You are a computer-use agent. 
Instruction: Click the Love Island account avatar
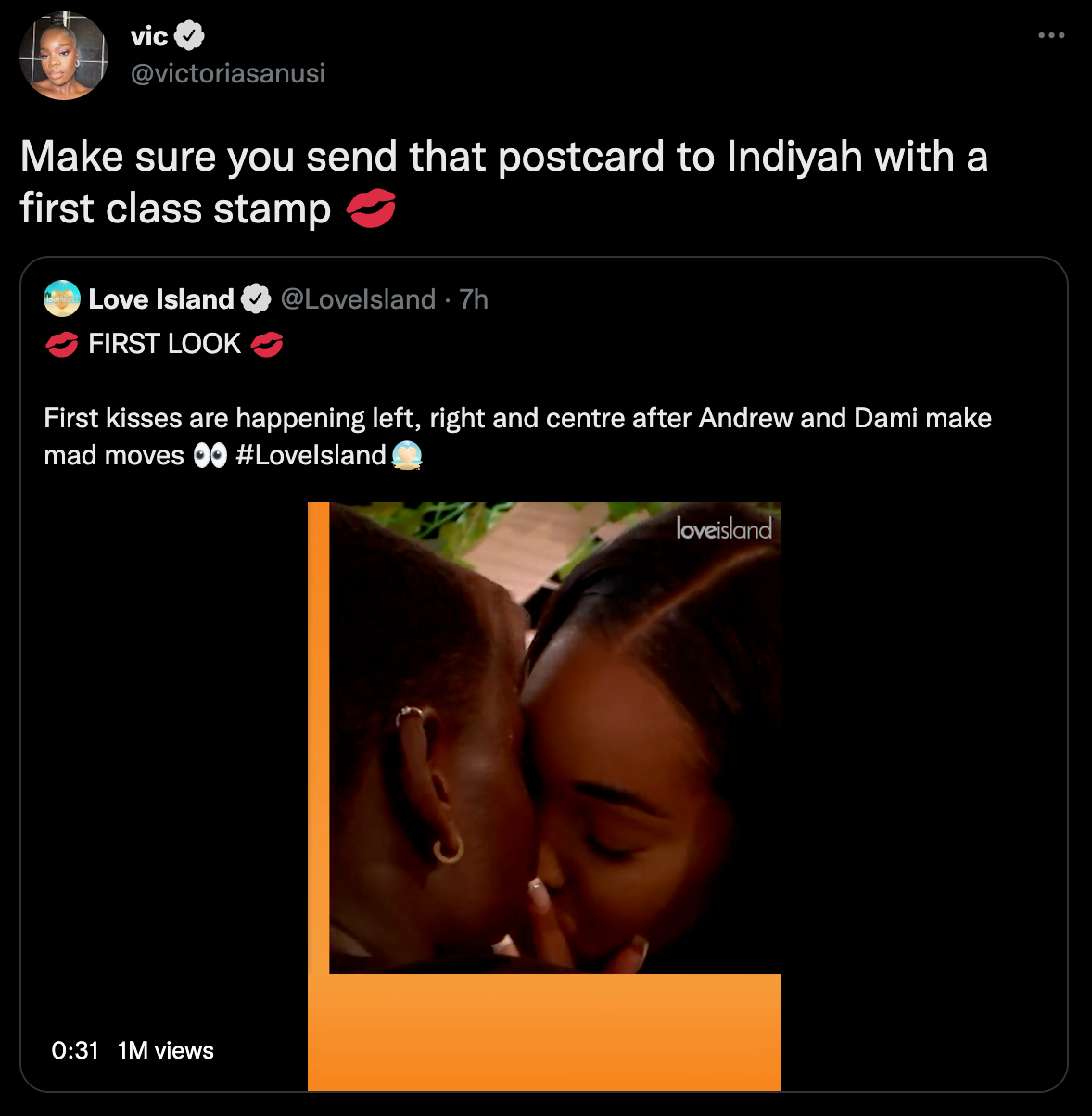[x=62, y=298]
